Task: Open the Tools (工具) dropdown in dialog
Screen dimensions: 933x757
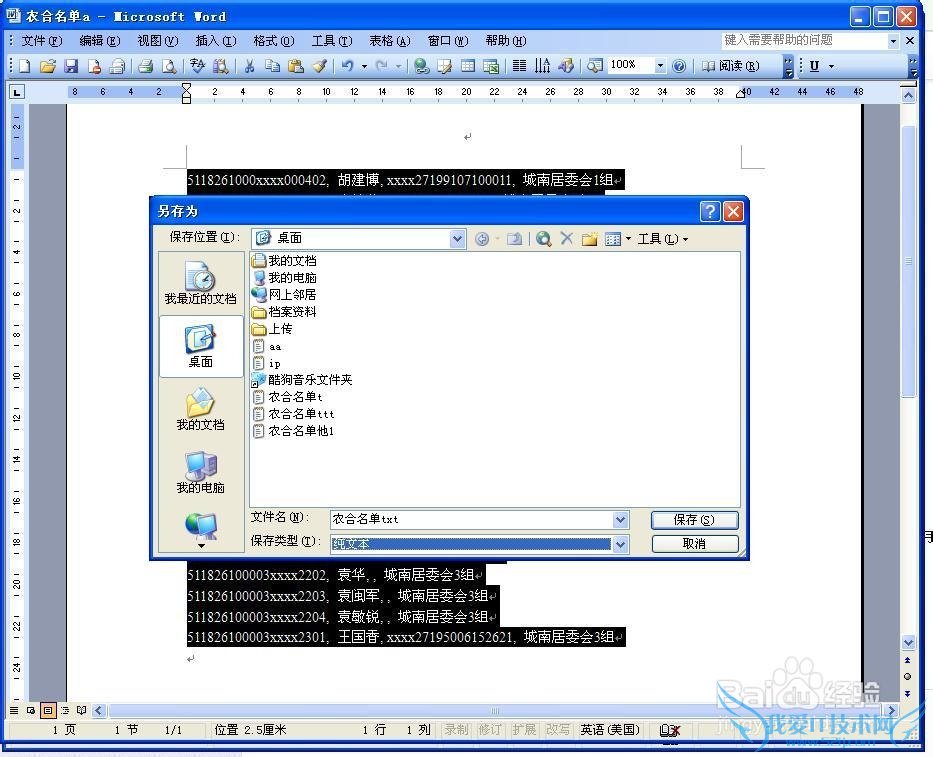Action: [663, 239]
